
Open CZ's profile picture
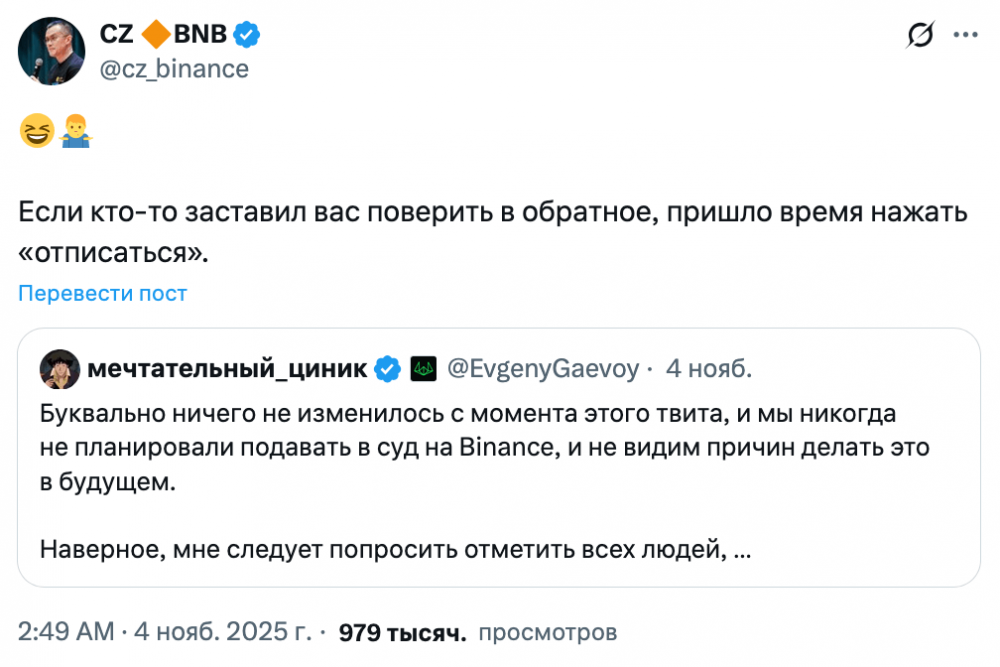[x=52, y=50]
